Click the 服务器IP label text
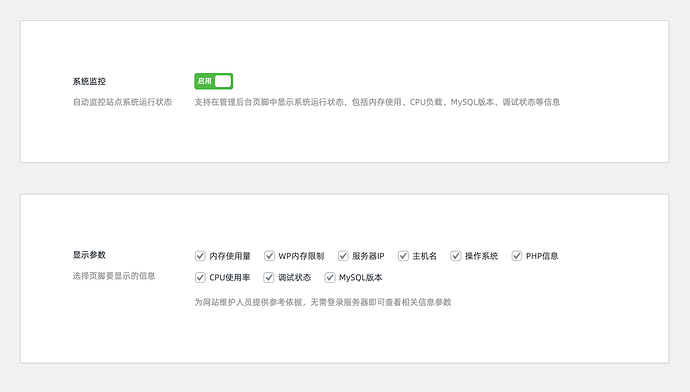This screenshot has height=392, width=690. 368,256
